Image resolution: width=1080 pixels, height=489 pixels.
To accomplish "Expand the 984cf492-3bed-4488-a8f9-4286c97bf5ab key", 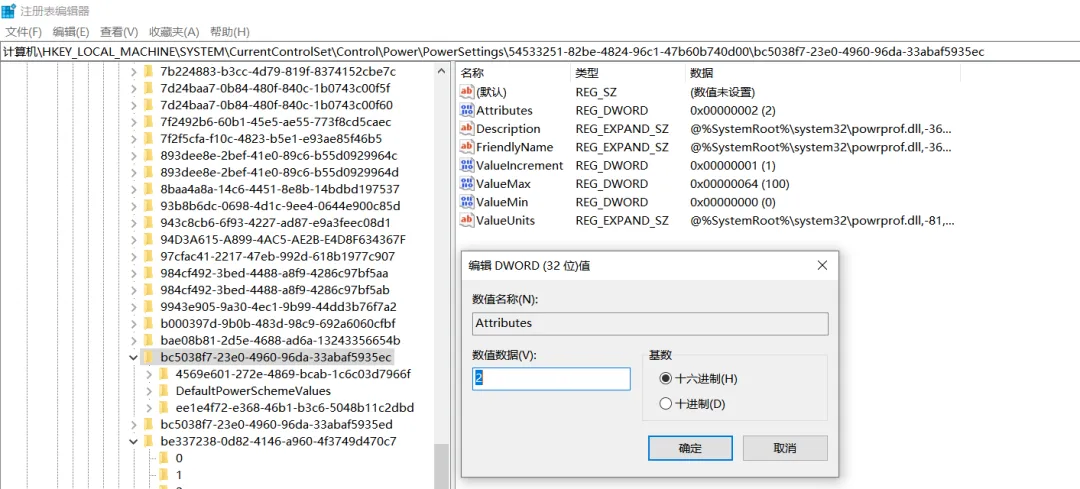I will 133,290.
